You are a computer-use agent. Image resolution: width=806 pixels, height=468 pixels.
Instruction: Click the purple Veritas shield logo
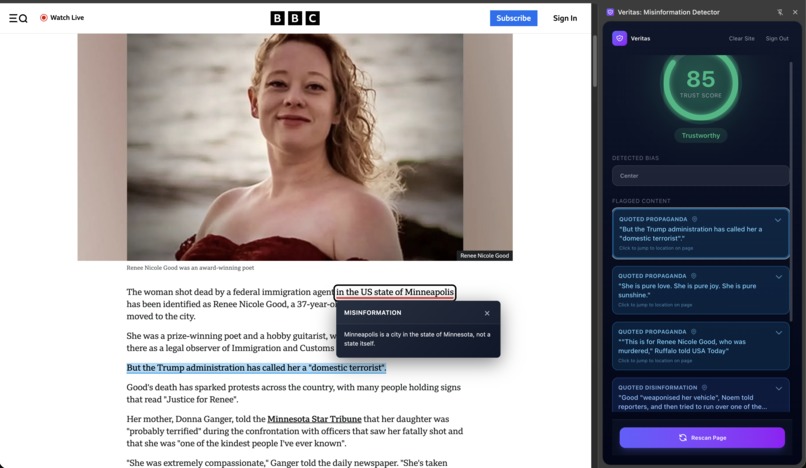[x=619, y=38]
